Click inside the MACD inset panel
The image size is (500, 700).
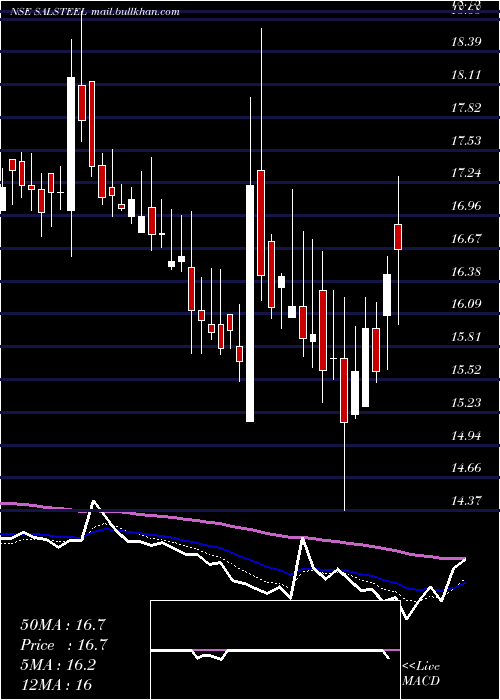coord(275,650)
